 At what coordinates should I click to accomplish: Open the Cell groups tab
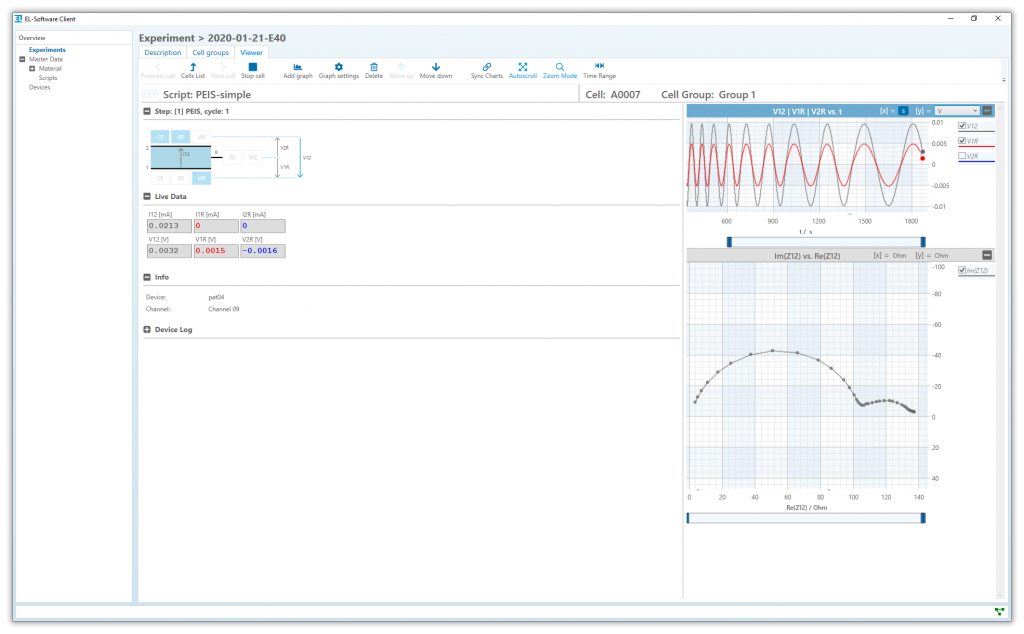point(210,52)
